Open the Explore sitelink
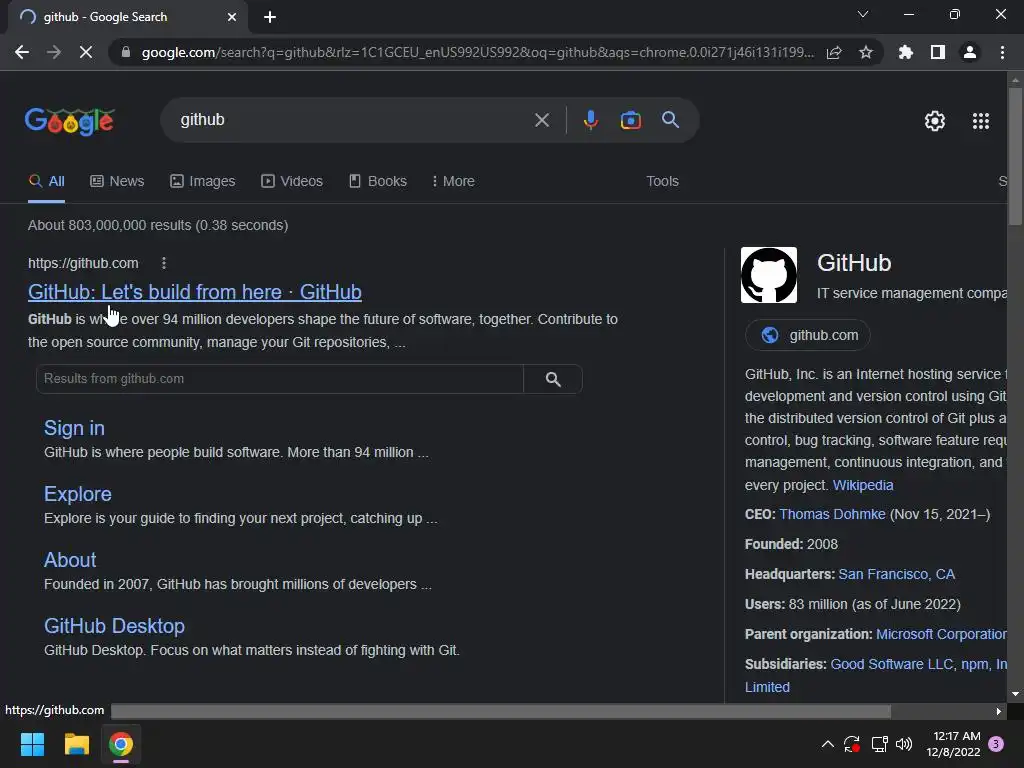 pos(78,494)
